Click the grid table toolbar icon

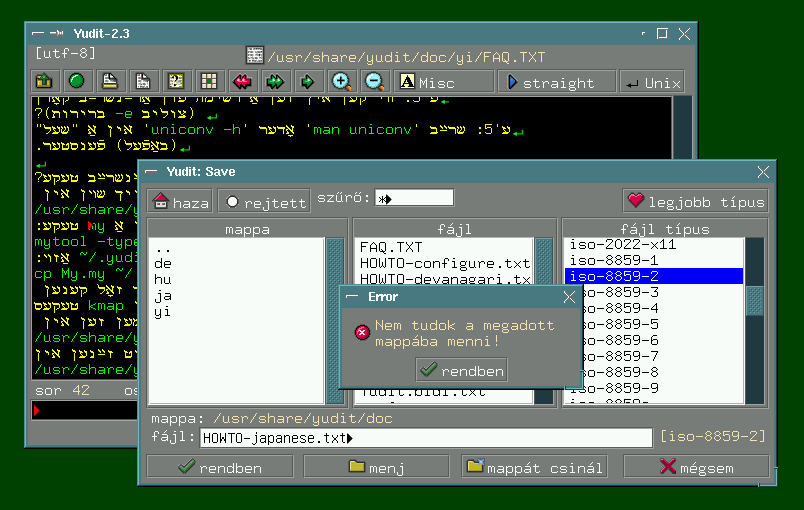coord(209,82)
